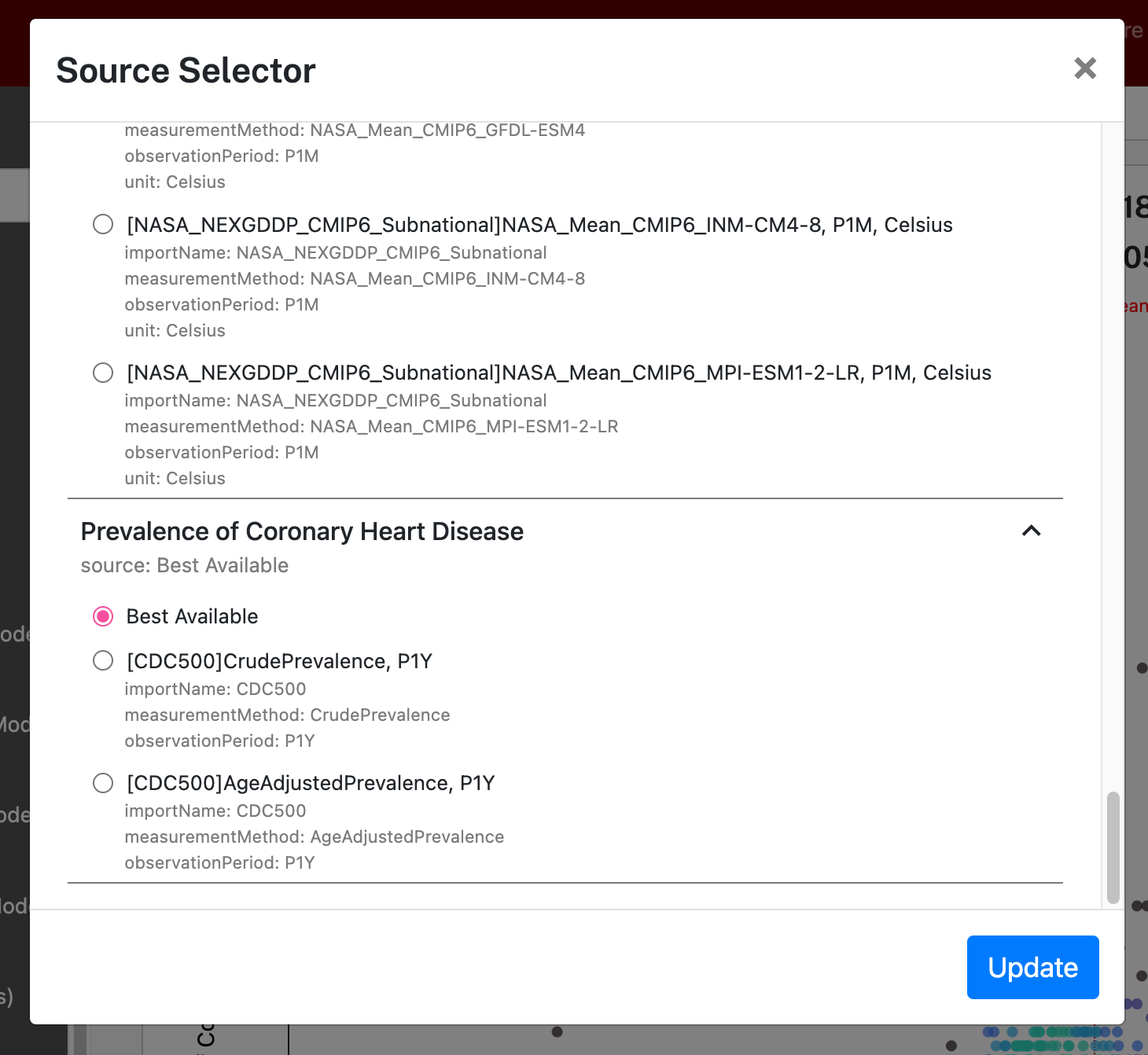1148x1055 pixels.
Task: Click the [CDC500]AgeAdjustedPrevalence, P1Y label
Action: pyautogui.click(x=311, y=783)
